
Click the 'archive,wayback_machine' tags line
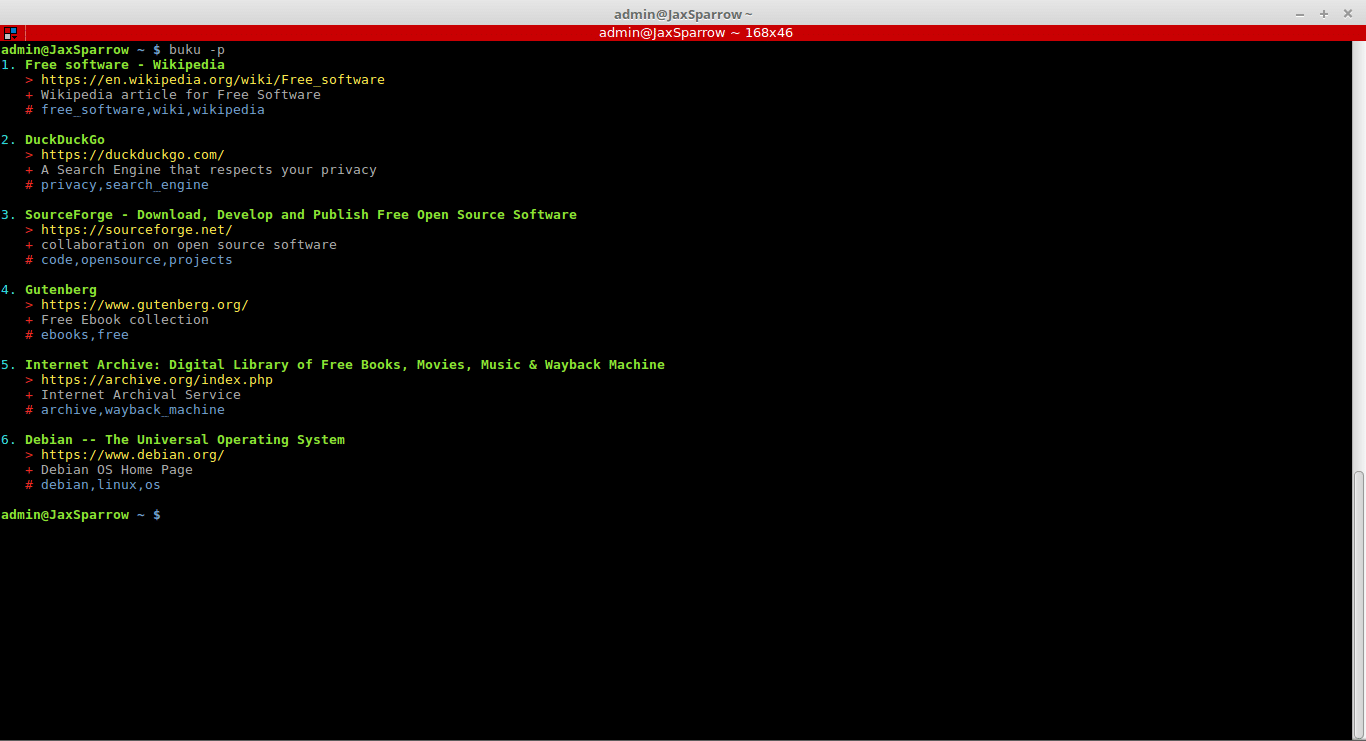point(133,410)
